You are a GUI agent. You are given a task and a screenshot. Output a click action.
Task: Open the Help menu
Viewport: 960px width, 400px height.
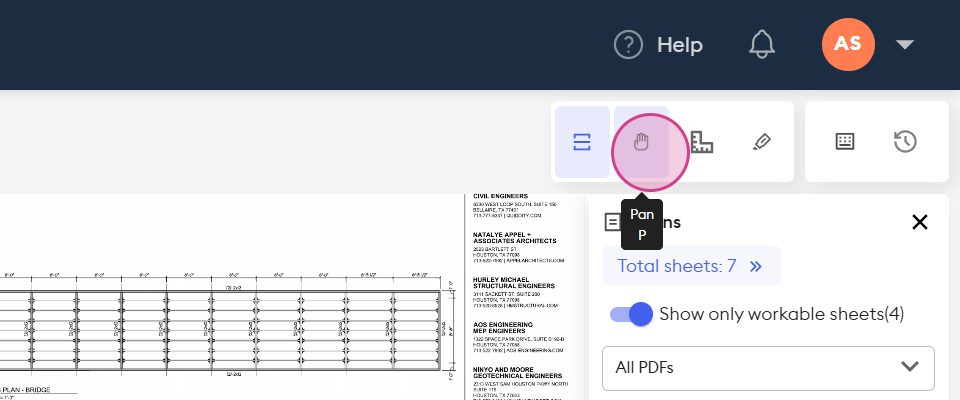[658, 45]
